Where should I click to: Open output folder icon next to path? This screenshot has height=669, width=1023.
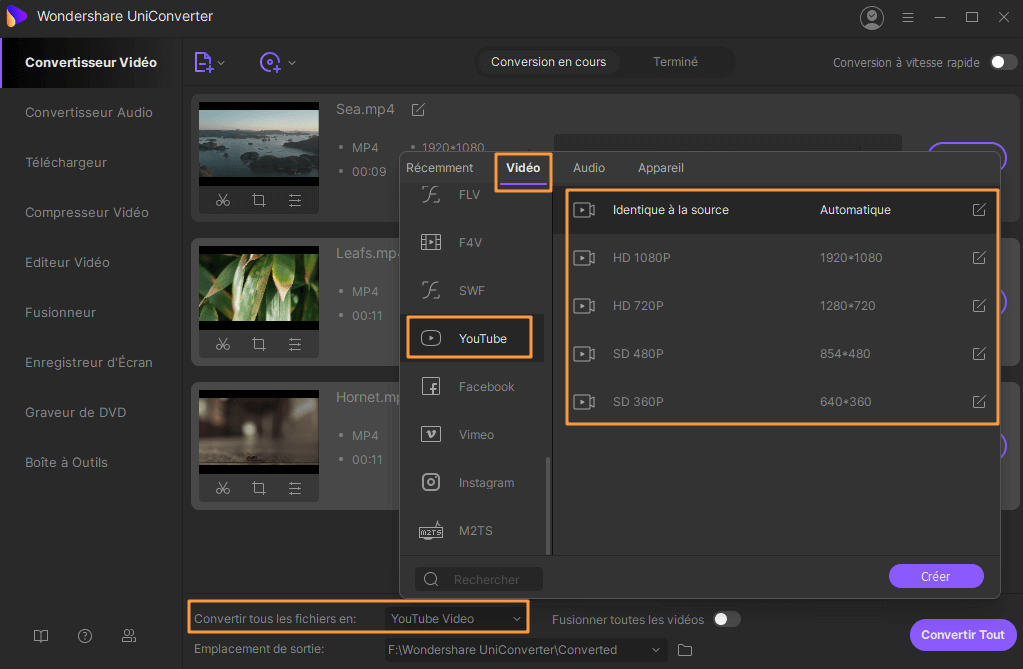tap(685, 650)
